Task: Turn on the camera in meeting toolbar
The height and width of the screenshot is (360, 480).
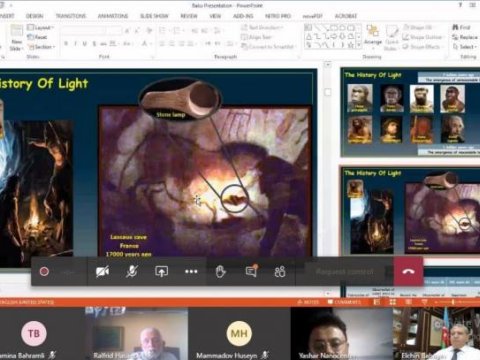Action: pyautogui.click(x=102, y=272)
